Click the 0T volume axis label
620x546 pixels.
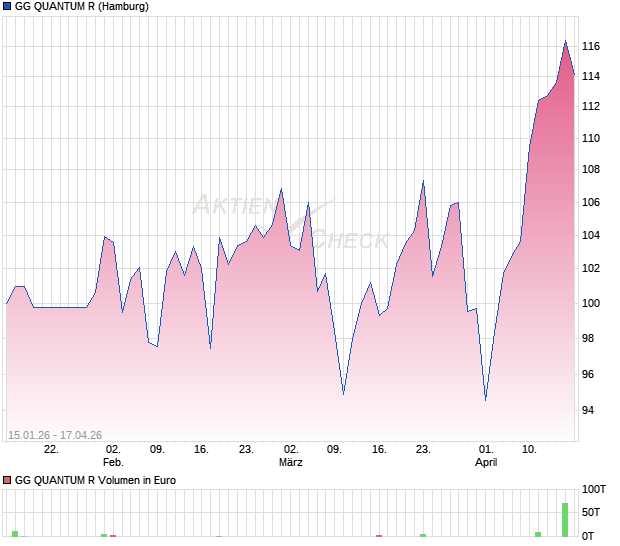point(588,536)
